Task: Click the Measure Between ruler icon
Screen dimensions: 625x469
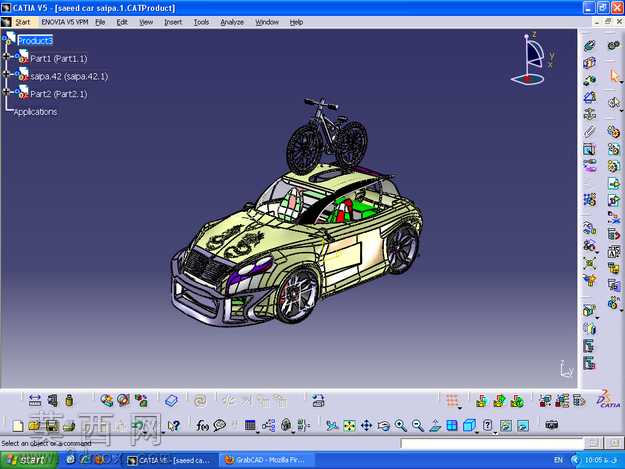Action: tap(35, 400)
